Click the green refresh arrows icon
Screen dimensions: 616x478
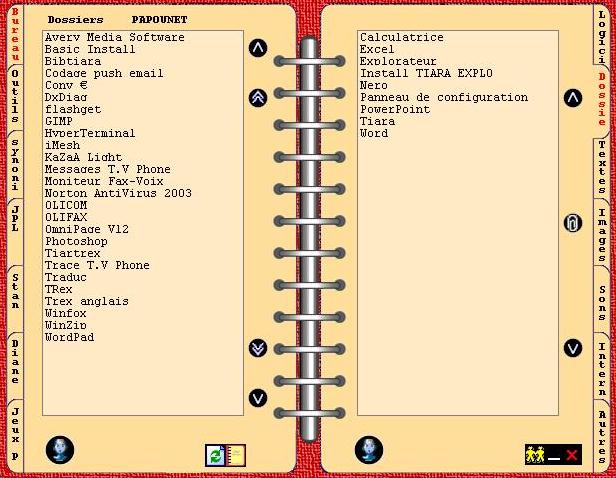pyautogui.click(x=215, y=456)
